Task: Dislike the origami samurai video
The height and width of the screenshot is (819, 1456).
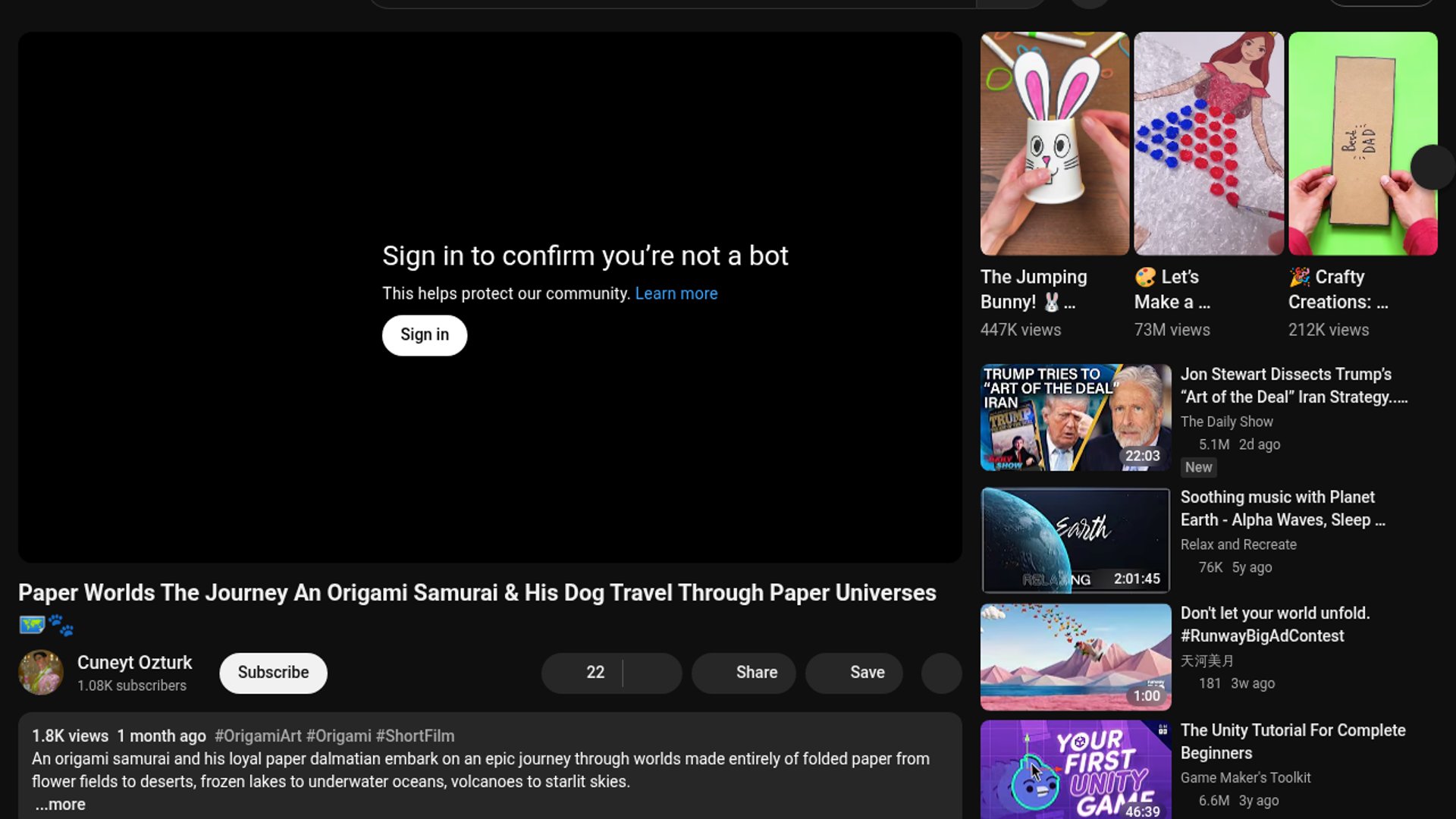Action: (x=652, y=673)
